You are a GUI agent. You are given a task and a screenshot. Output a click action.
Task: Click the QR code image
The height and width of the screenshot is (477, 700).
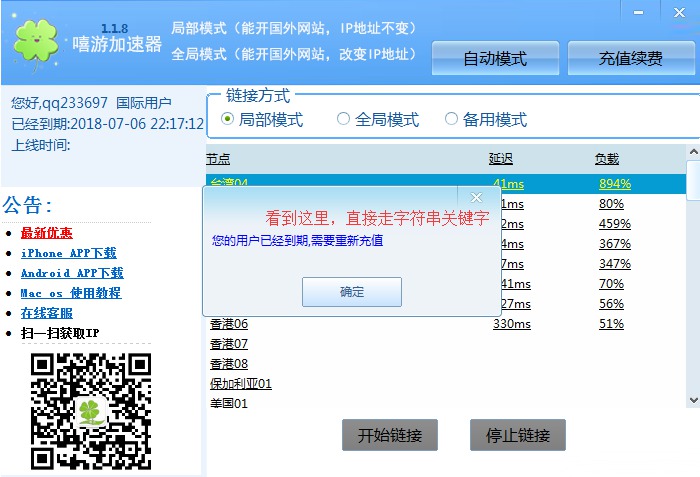(91, 411)
